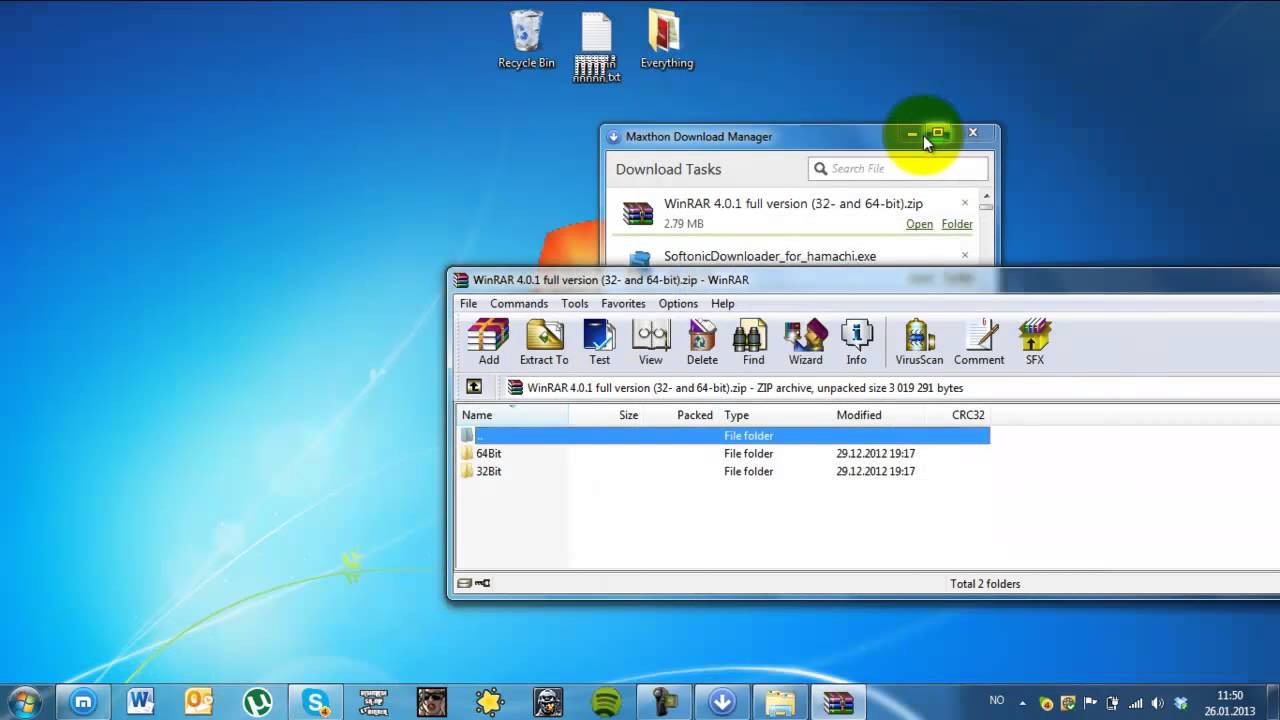Click the SFX toolbar icon

(1035, 342)
